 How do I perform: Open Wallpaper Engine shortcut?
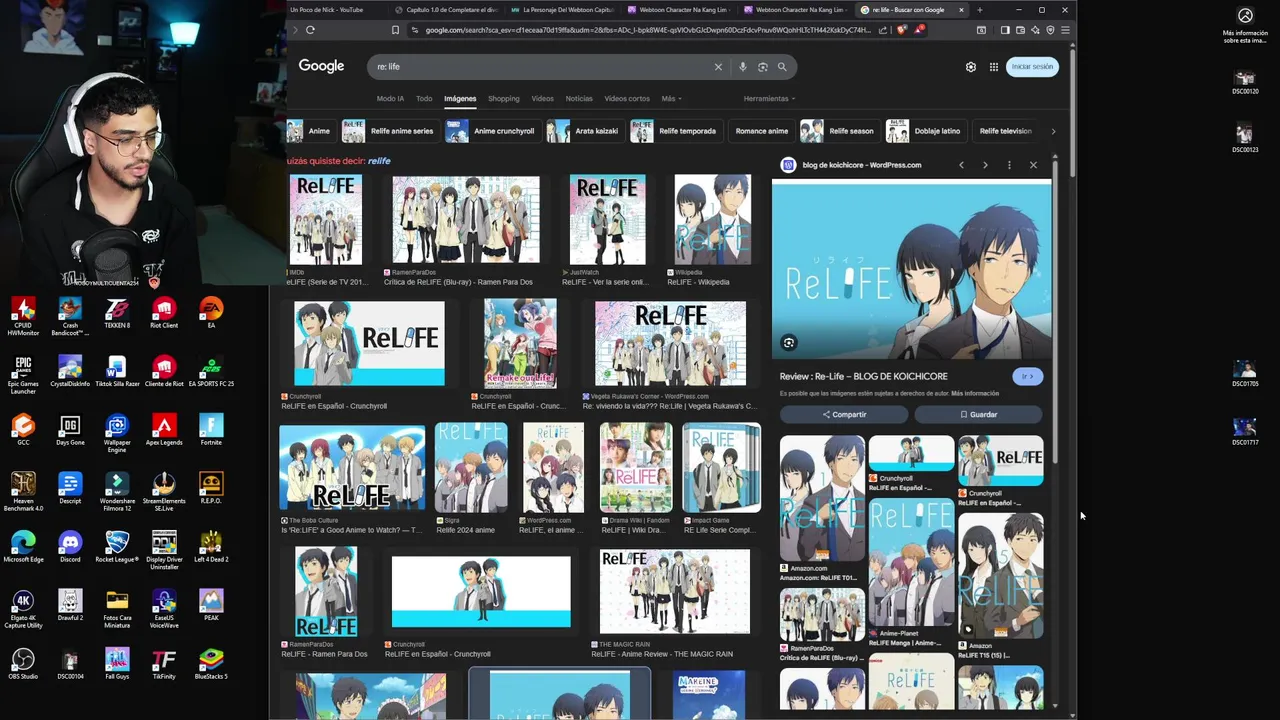coord(117,433)
